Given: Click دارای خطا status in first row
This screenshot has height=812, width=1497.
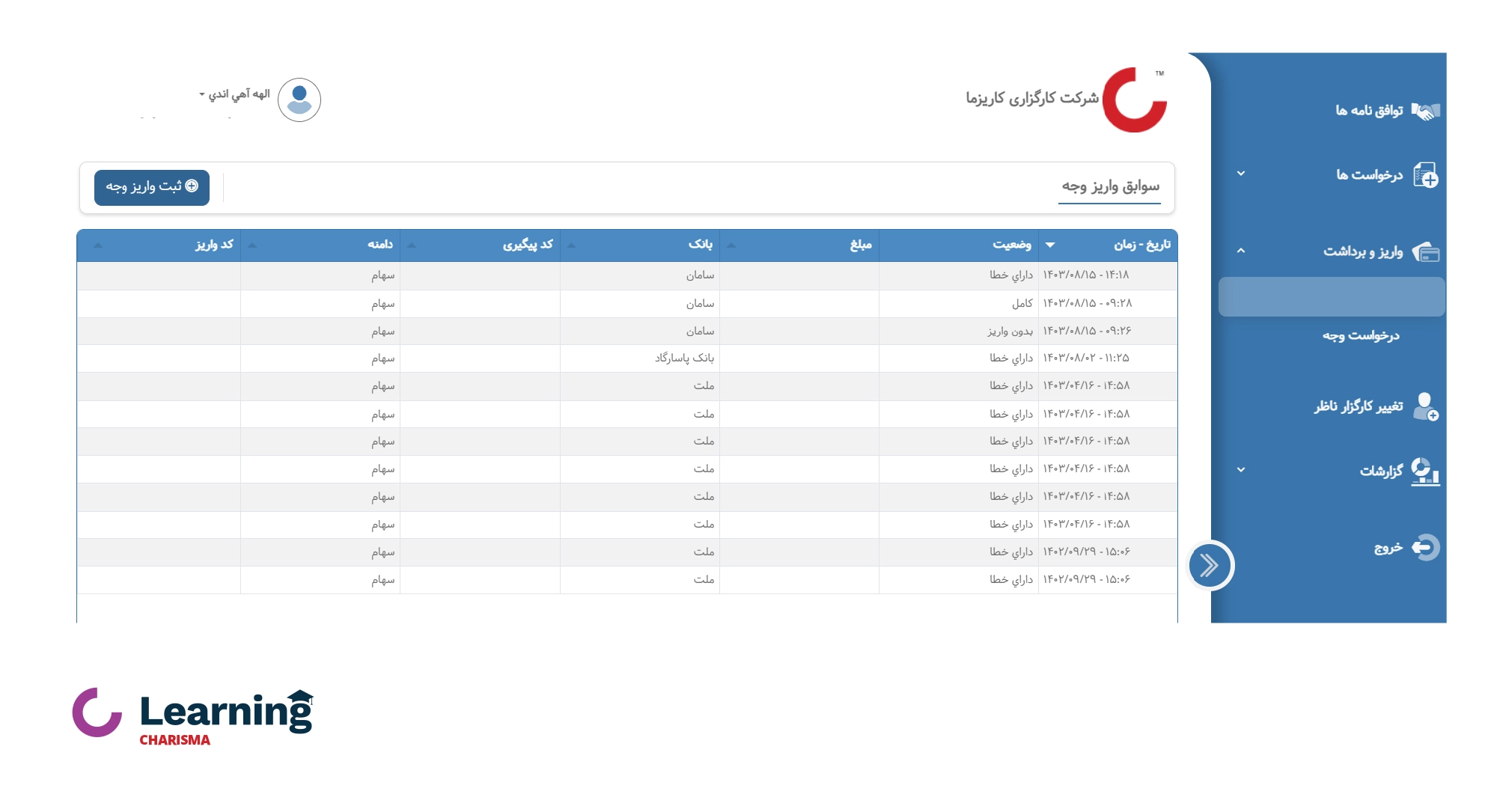Looking at the screenshot, I should tap(1011, 275).
